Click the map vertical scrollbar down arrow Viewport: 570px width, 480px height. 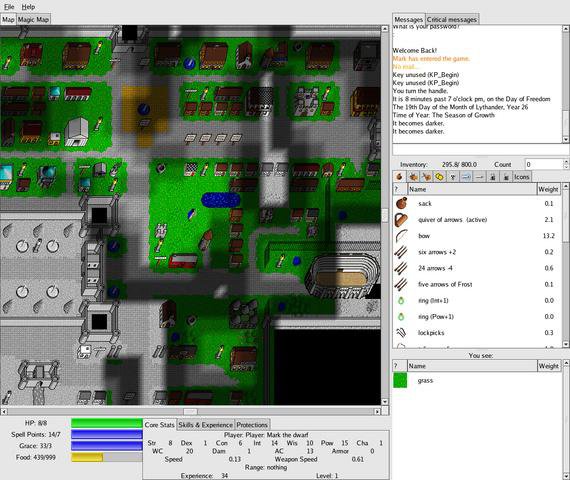pos(385,402)
